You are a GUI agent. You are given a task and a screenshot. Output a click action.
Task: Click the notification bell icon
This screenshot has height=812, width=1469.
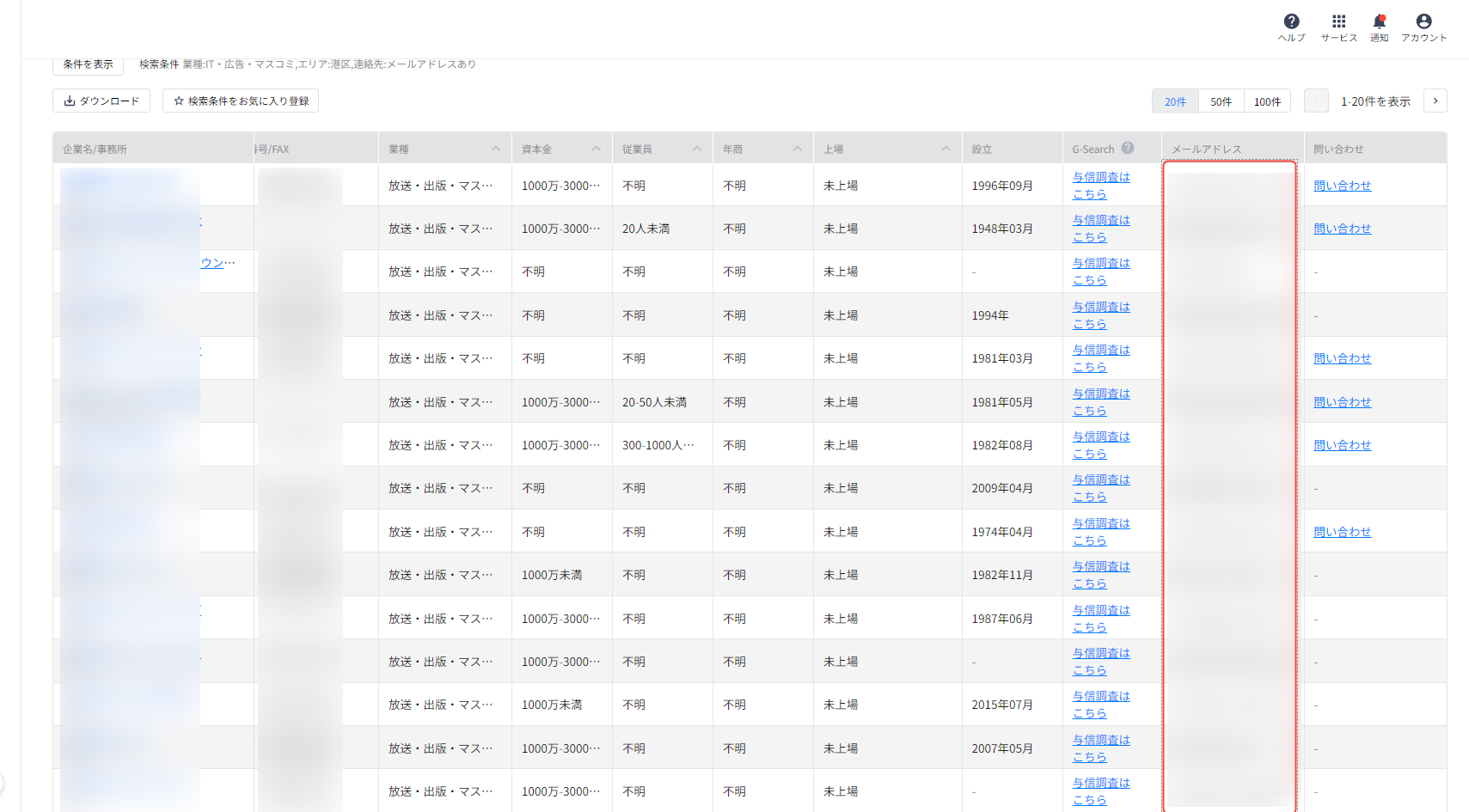[1379, 22]
